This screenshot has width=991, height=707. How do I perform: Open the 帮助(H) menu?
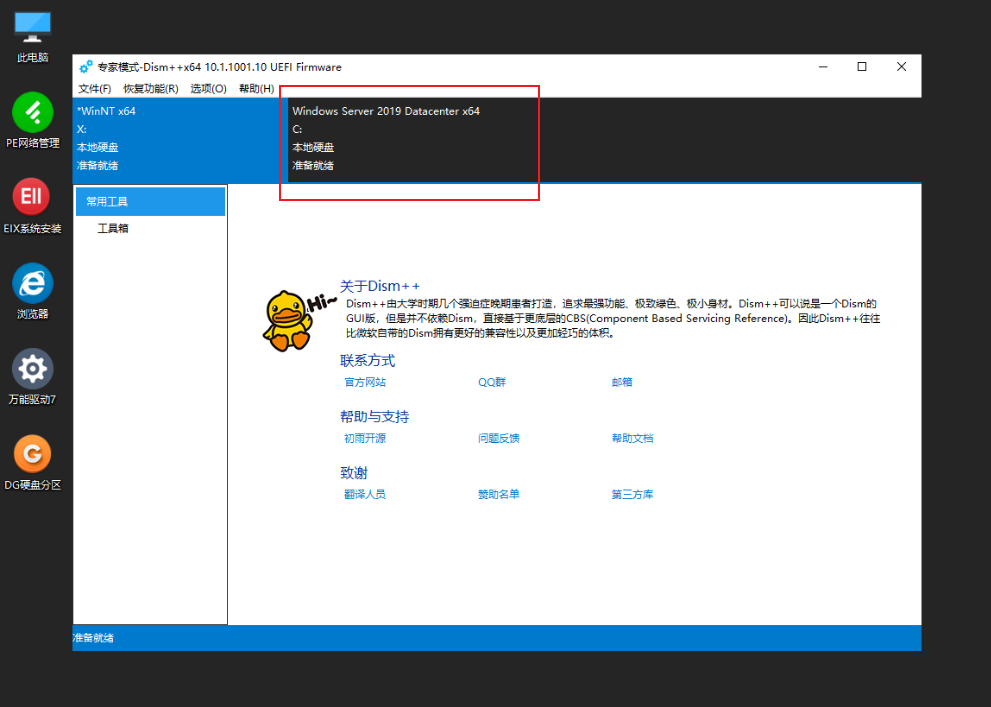(x=257, y=88)
